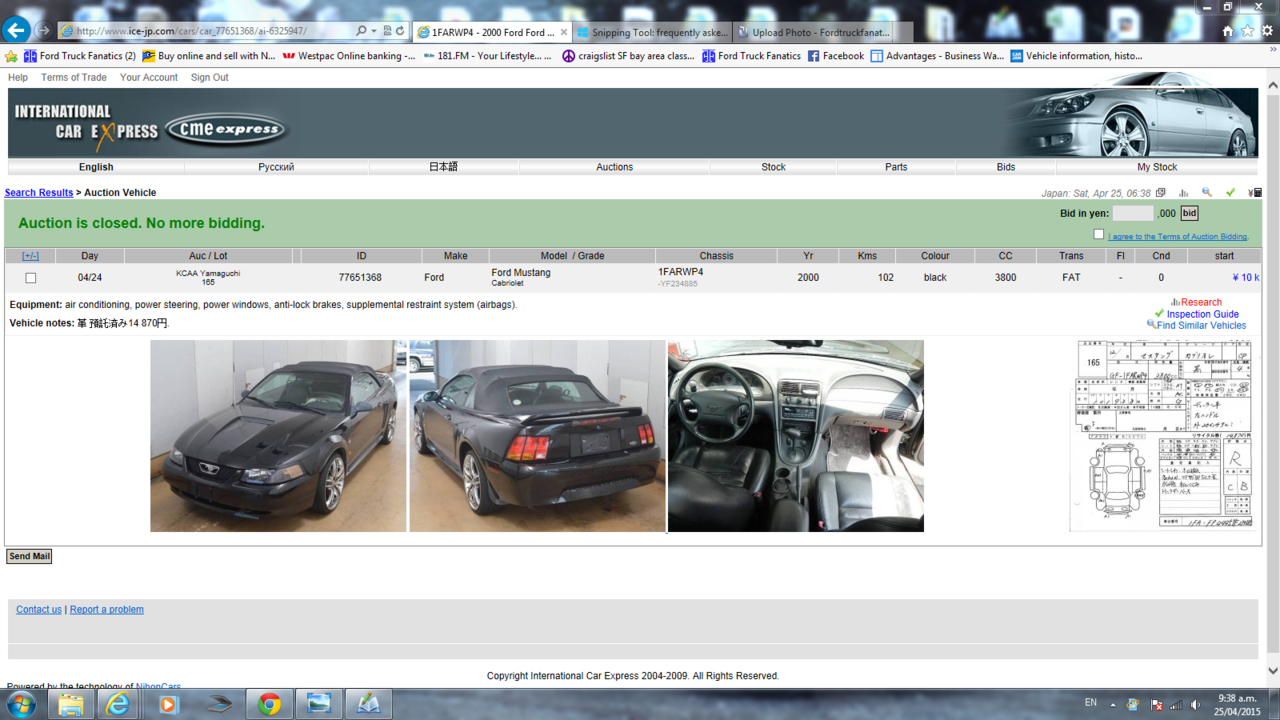Open Google Chrome from the taskbar
This screenshot has height=720, width=1280.
point(269,704)
